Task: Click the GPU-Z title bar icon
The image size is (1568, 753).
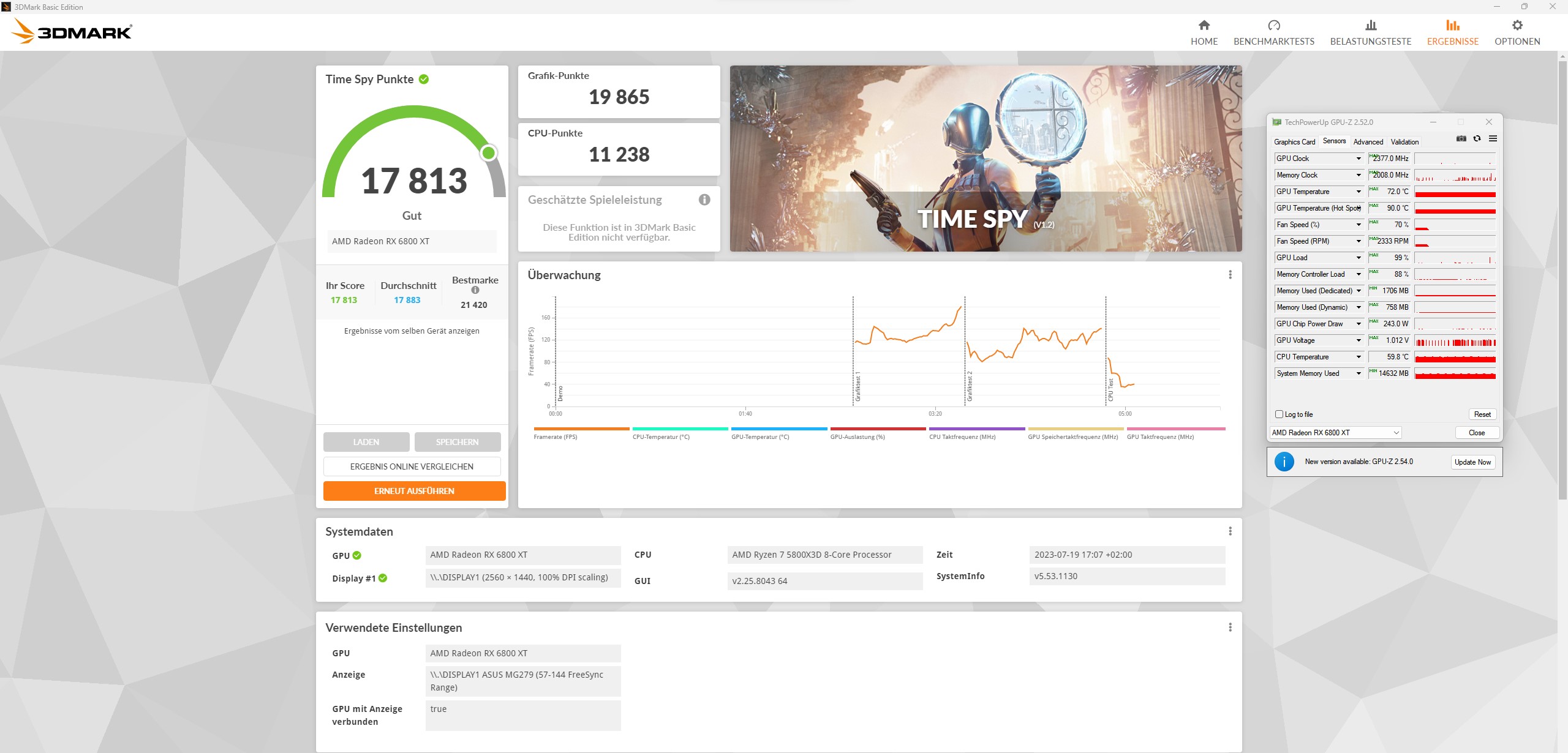Action: 1276,122
